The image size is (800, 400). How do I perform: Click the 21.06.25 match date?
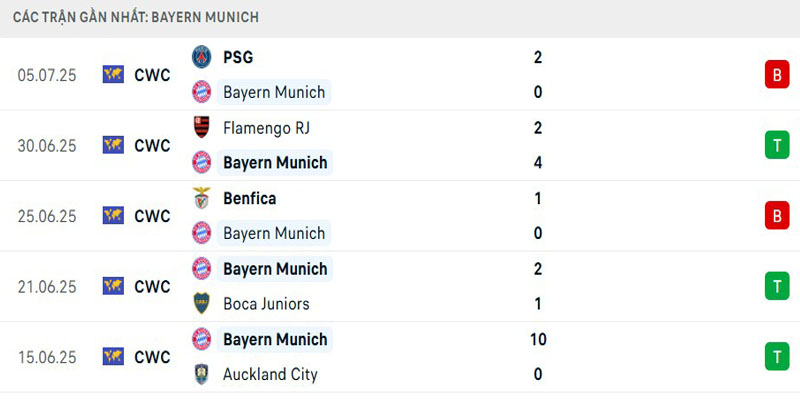click(47, 286)
